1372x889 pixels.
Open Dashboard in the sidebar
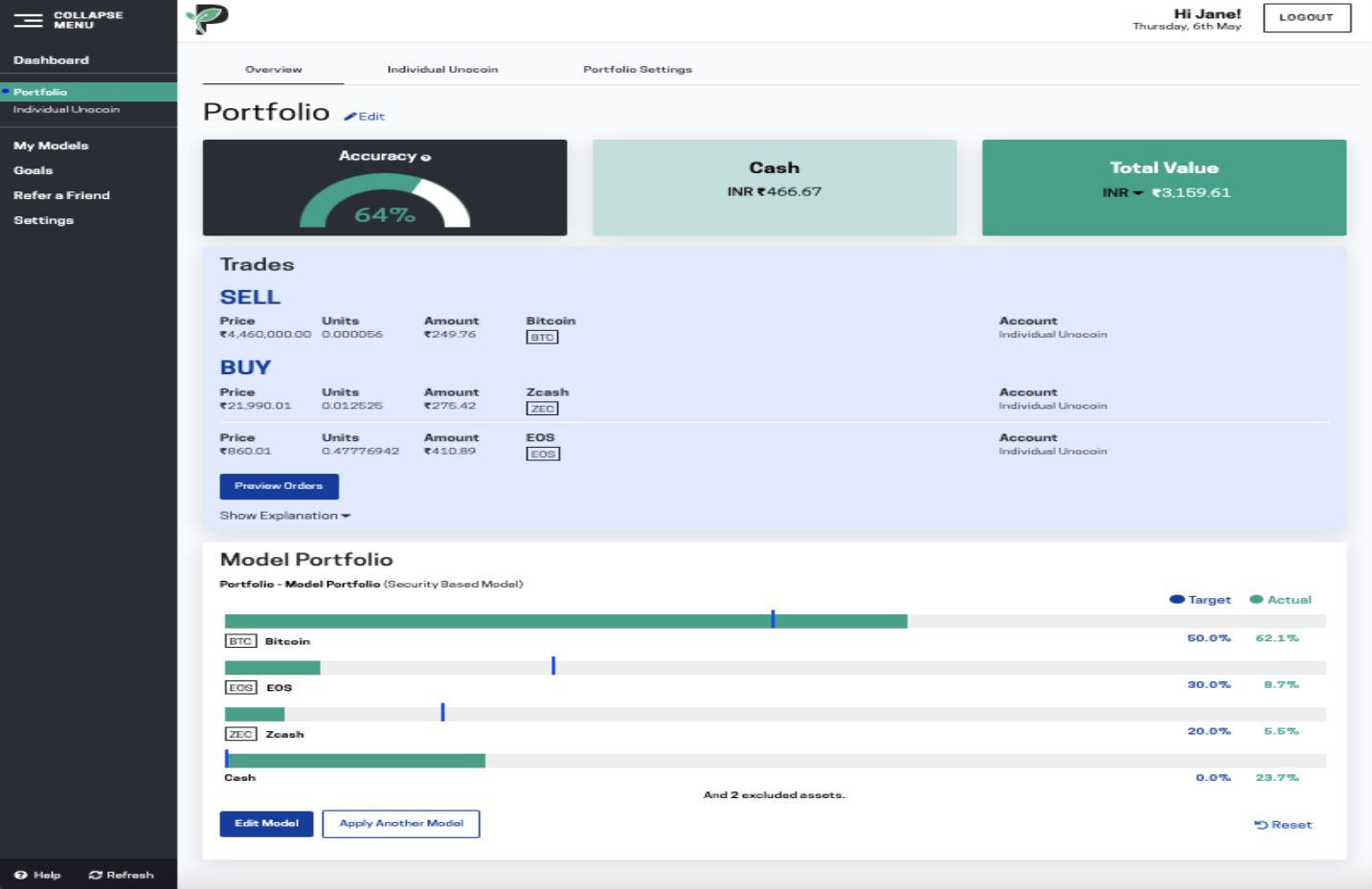[51, 60]
